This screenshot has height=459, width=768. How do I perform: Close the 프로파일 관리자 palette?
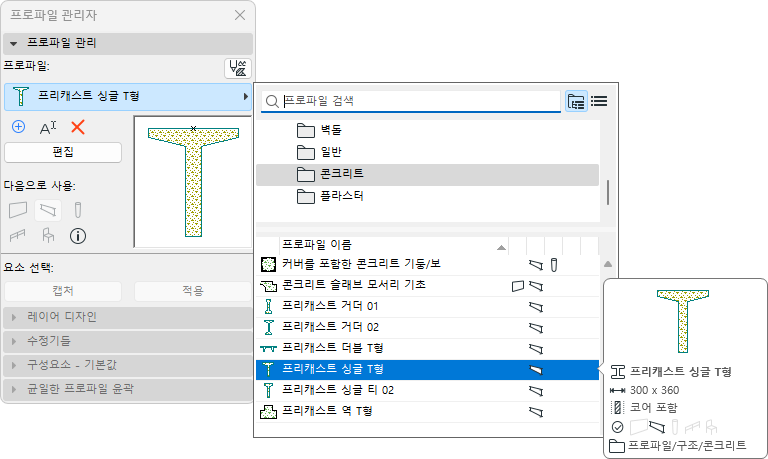pos(240,15)
